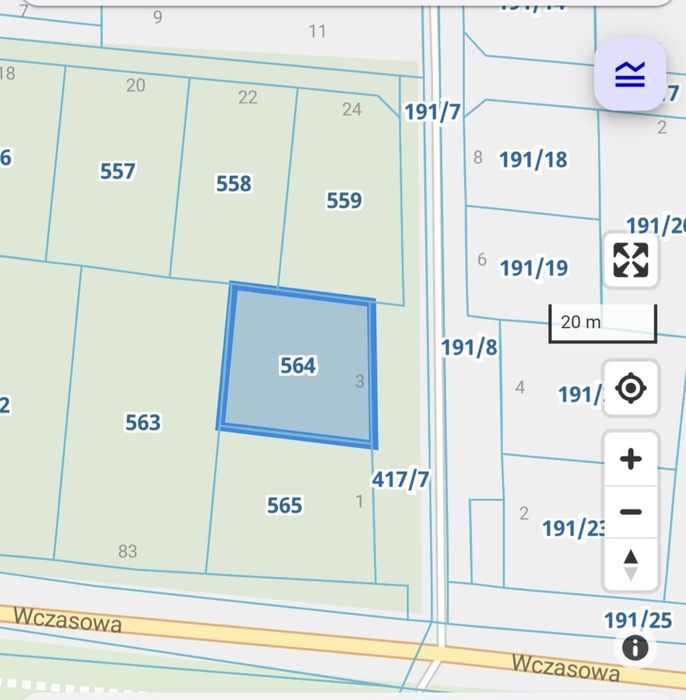Image resolution: width=686 pixels, height=700 pixels.
Task: Click house number 8 near 191/18
Action: point(478,157)
